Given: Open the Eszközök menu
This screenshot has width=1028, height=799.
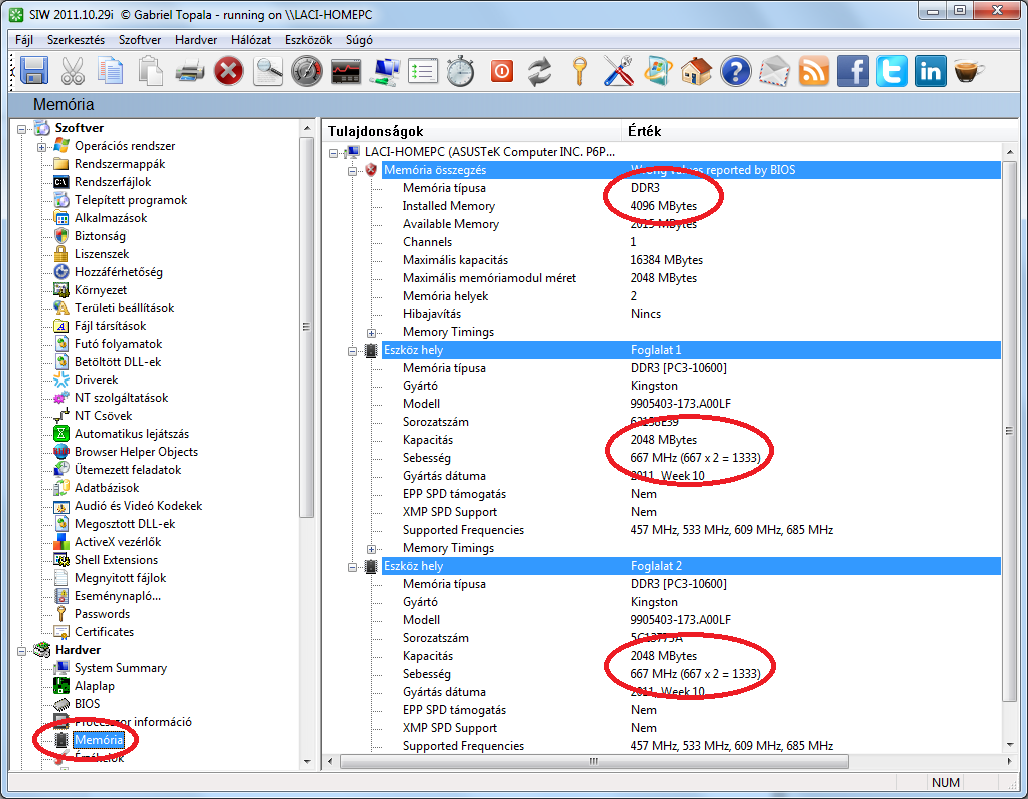Looking at the screenshot, I should point(308,40).
